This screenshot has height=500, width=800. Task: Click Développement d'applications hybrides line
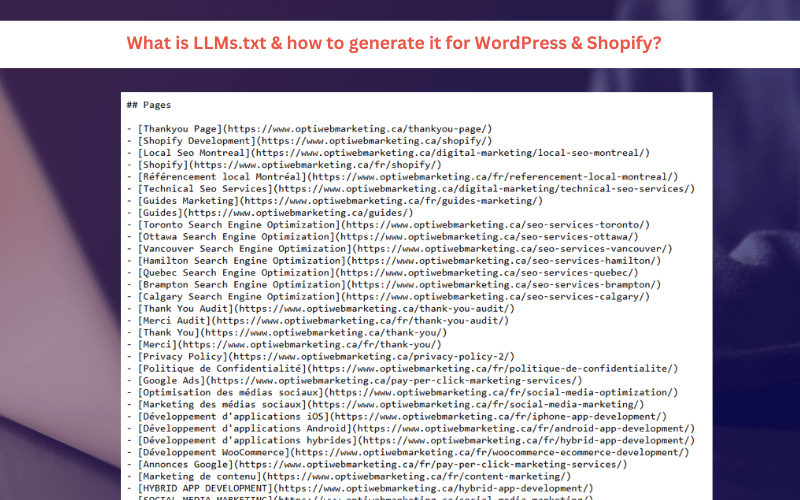coord(411,441)
